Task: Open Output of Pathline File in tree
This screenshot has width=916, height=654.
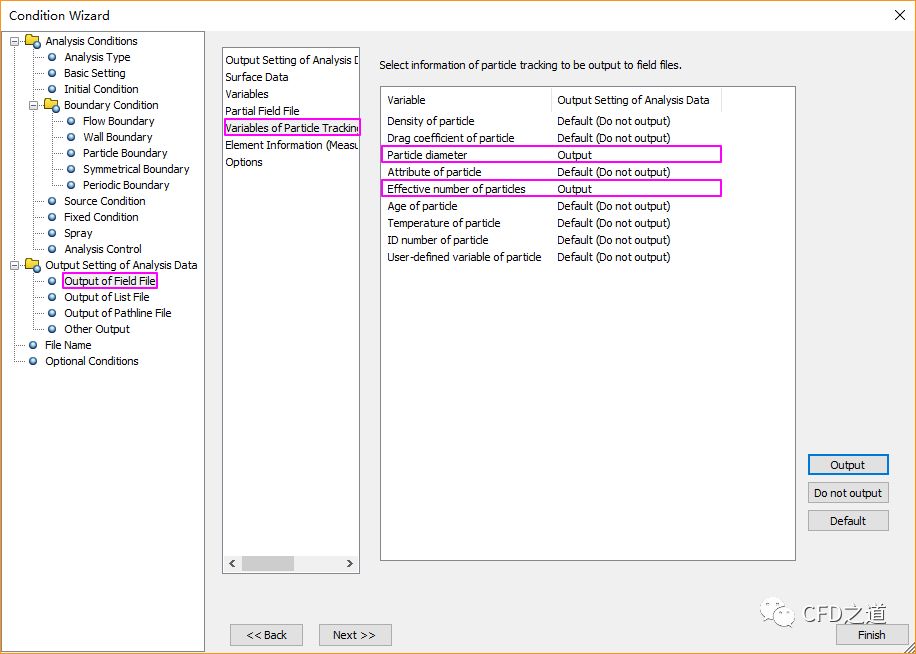Action: [x=117, y=313]
